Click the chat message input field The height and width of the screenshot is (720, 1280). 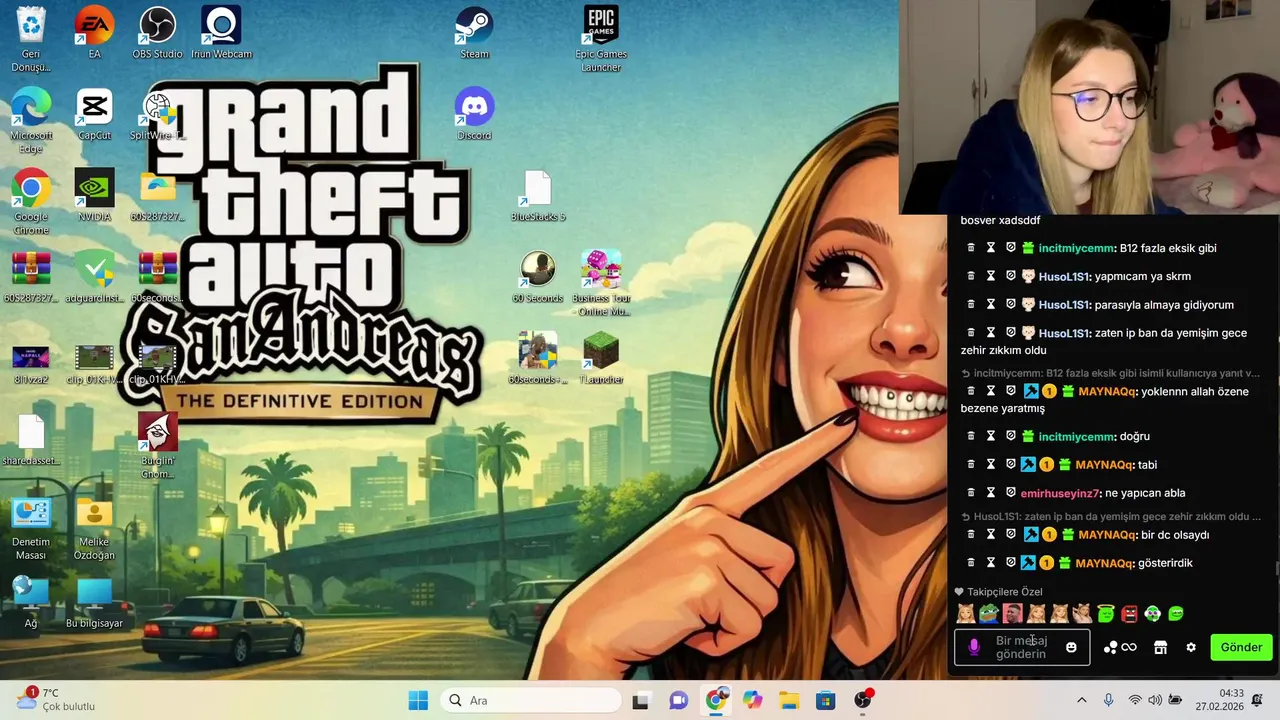1022,647
